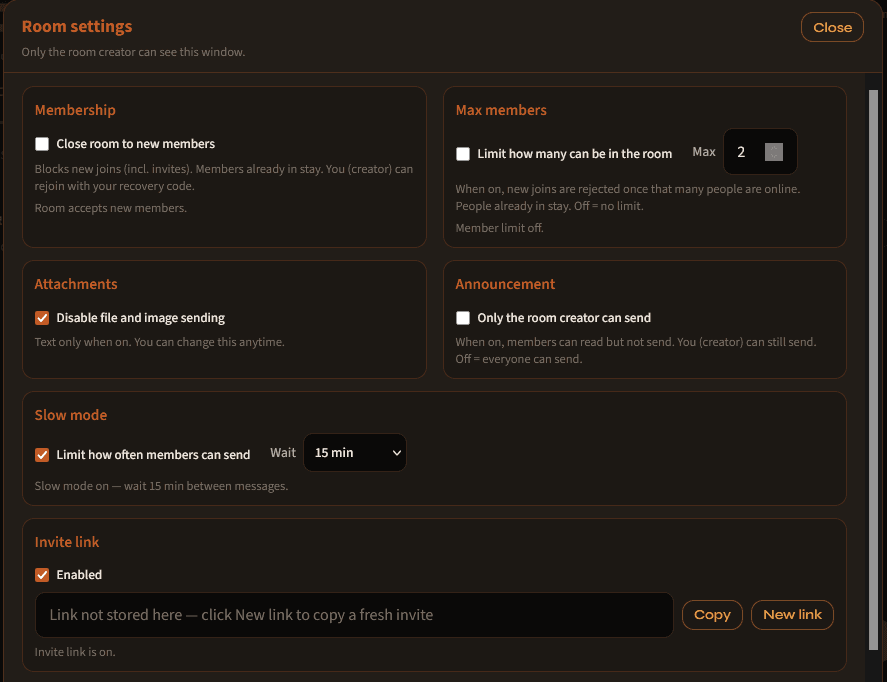This screenshot has height=682, width=887.
Task: Click 'Slow mode on — wait 15 min' status
Action: 161,486
